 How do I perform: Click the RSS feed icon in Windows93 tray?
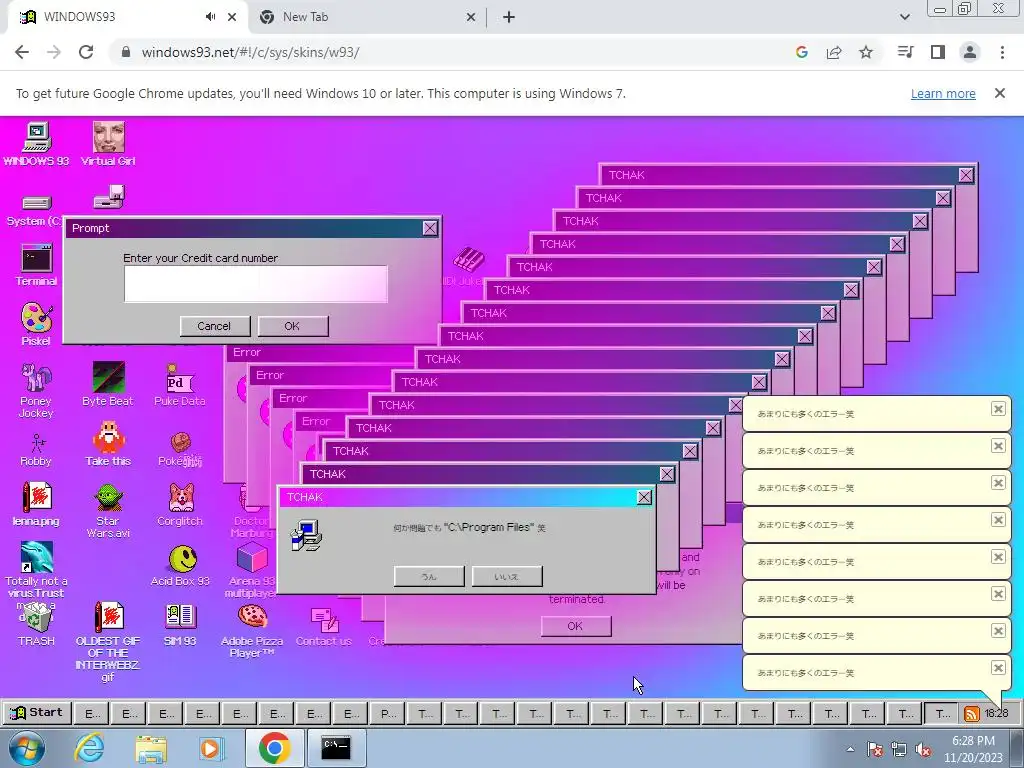pyautogui.click(x=972, y=714)
